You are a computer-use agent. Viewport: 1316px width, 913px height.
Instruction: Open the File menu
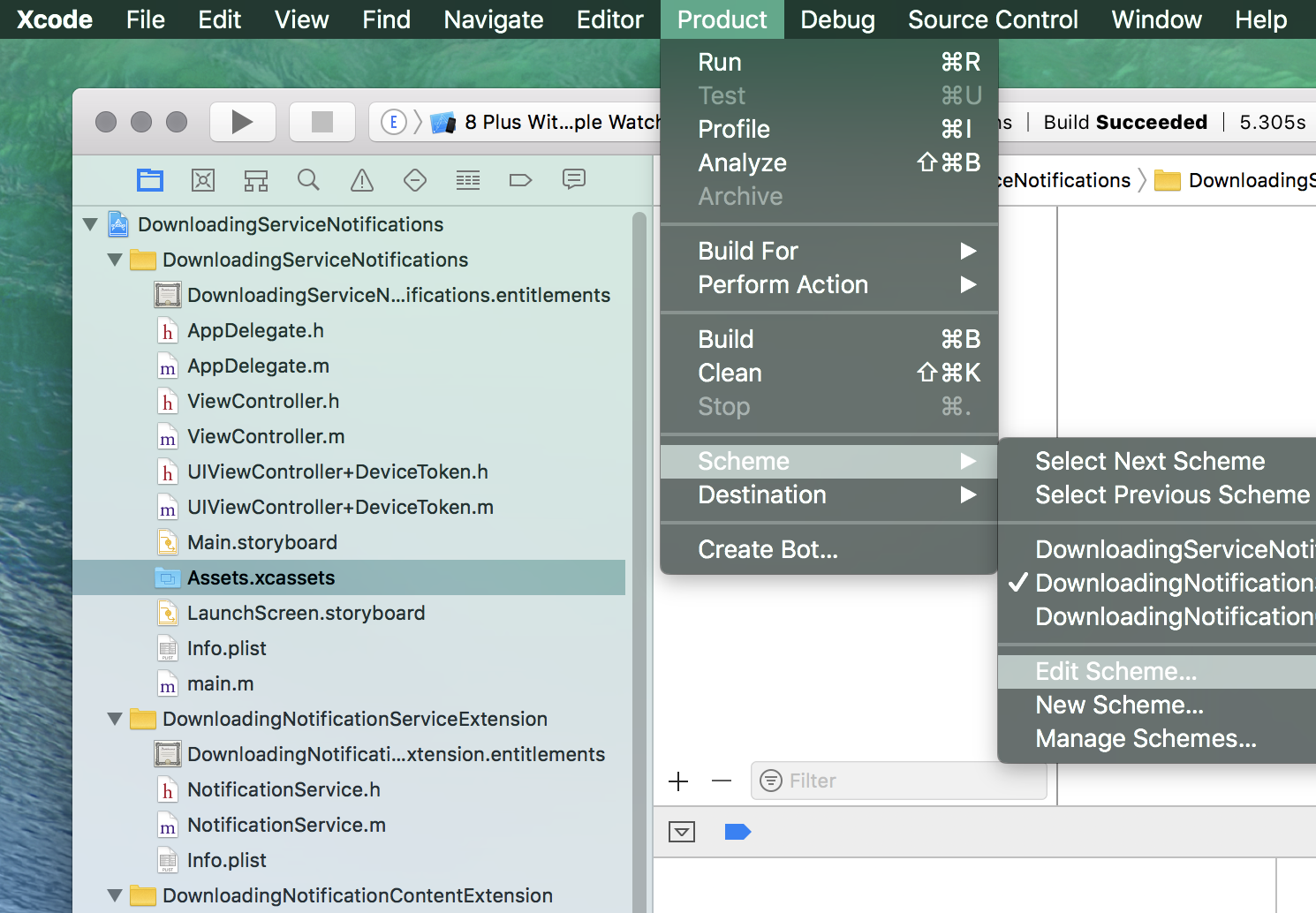146,19
